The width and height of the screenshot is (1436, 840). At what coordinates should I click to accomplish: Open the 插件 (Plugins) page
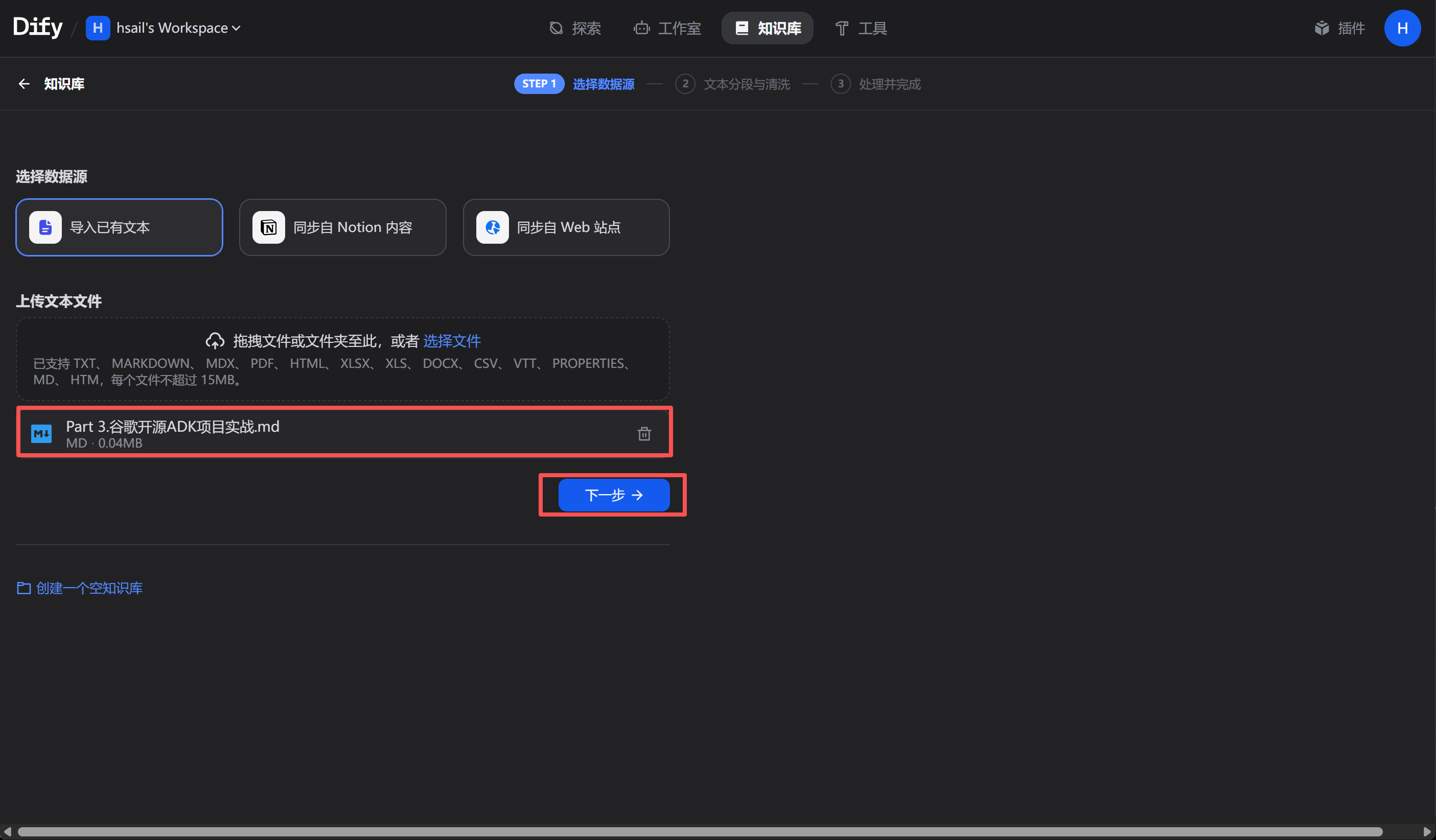[1339, 28]
